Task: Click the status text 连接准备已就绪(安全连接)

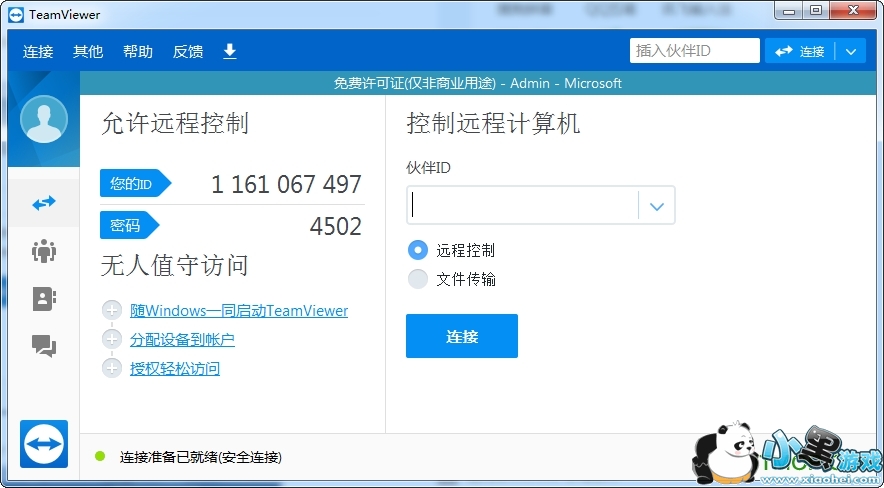Action: point(201,457)
